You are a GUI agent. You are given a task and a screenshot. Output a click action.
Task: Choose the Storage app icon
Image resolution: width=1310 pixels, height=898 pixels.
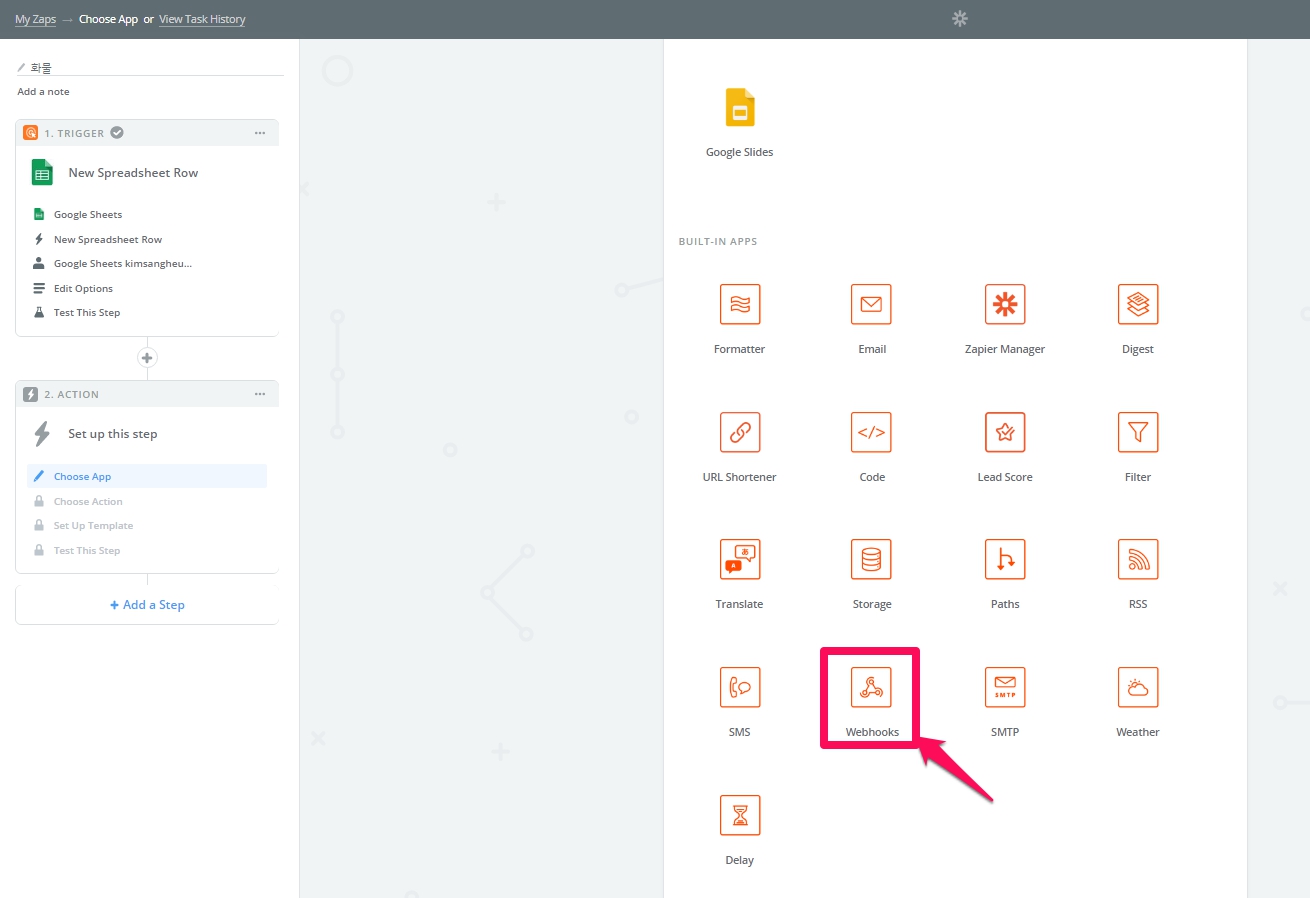pyautogui.click(x=871, y=560)
